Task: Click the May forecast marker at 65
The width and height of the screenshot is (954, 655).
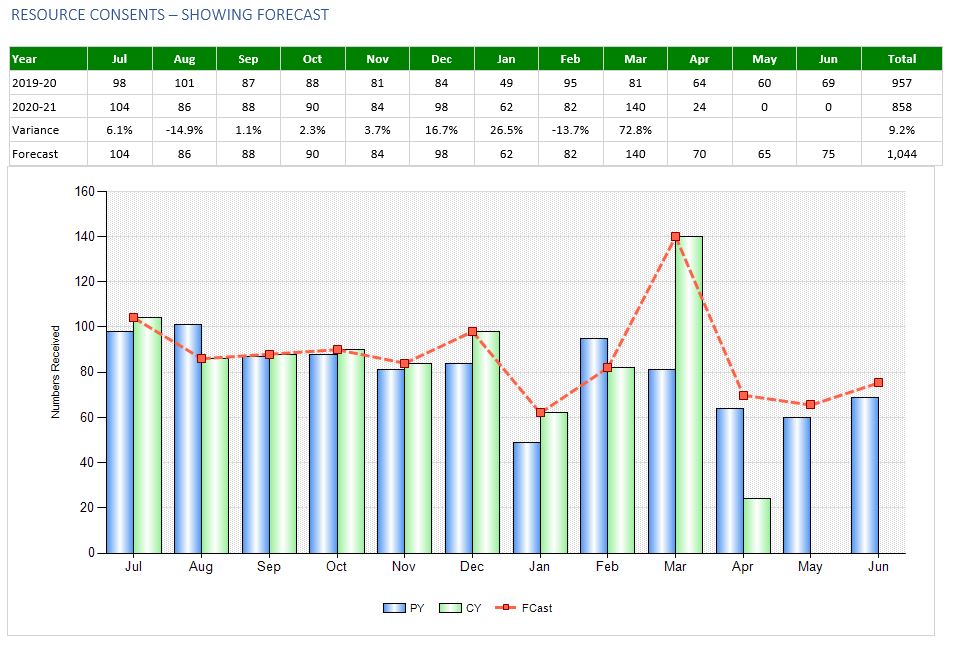Action: pos(810,404)
